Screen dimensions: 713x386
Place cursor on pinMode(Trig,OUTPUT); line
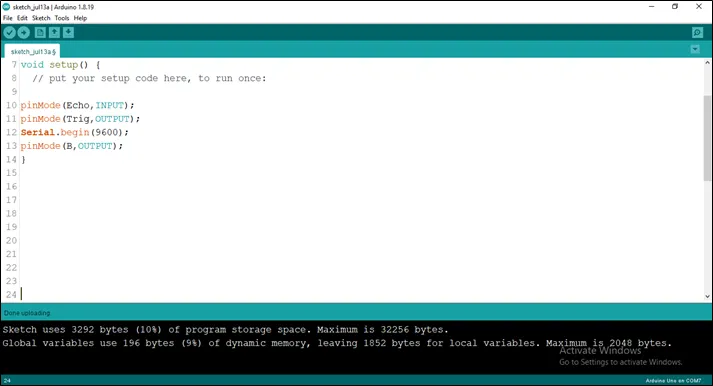click(80, 119)
